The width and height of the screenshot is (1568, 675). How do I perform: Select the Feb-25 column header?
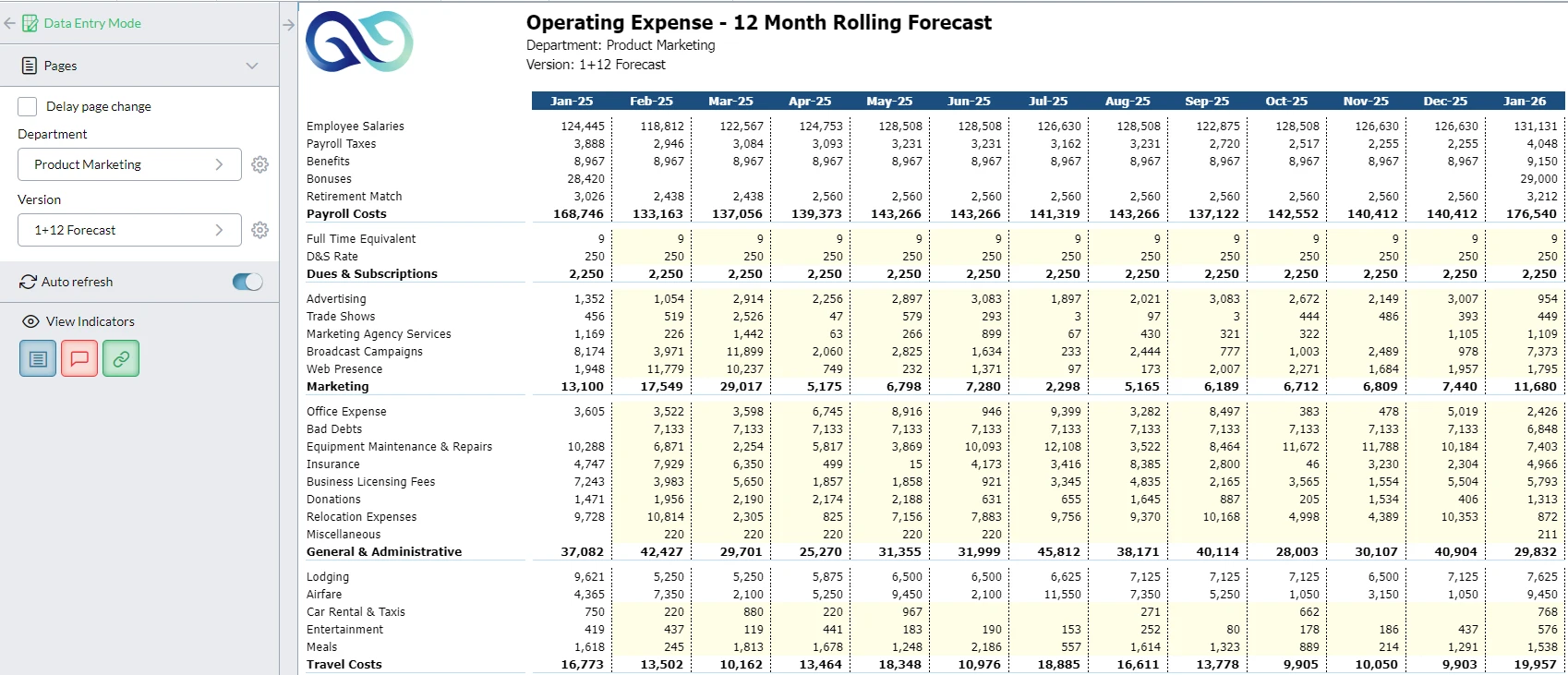click(651, 101)
